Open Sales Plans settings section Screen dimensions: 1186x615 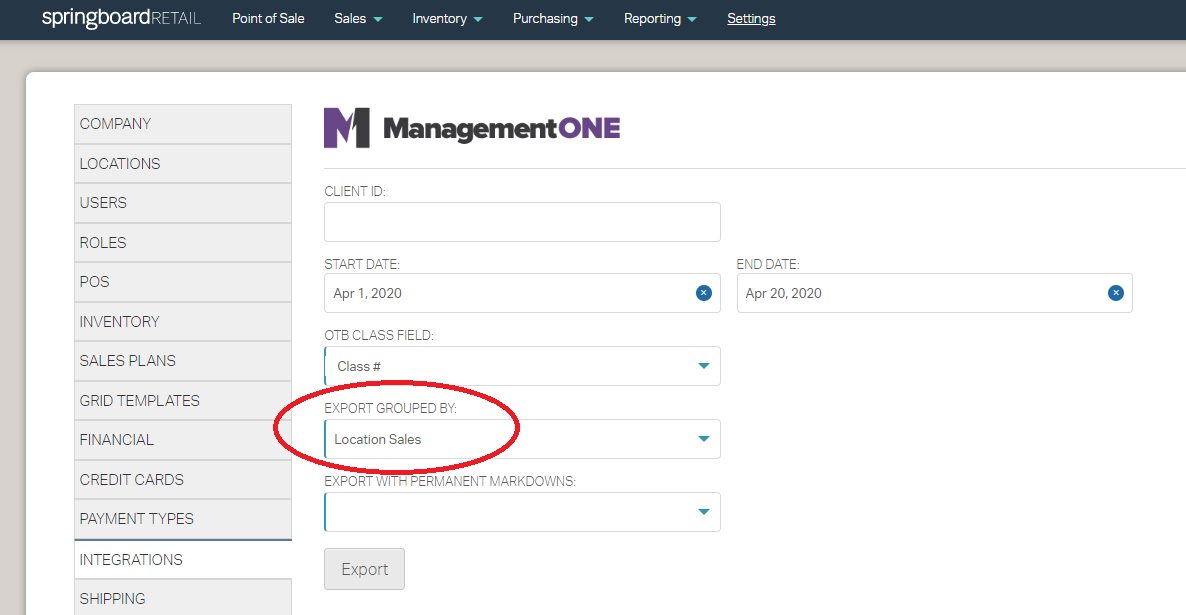(x=182, y=361)
